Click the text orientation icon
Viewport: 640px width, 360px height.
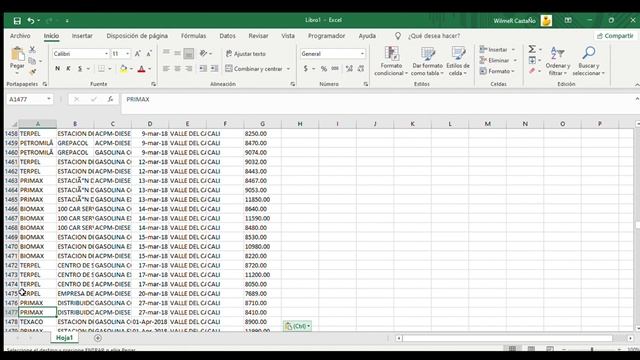click(203, 53)
